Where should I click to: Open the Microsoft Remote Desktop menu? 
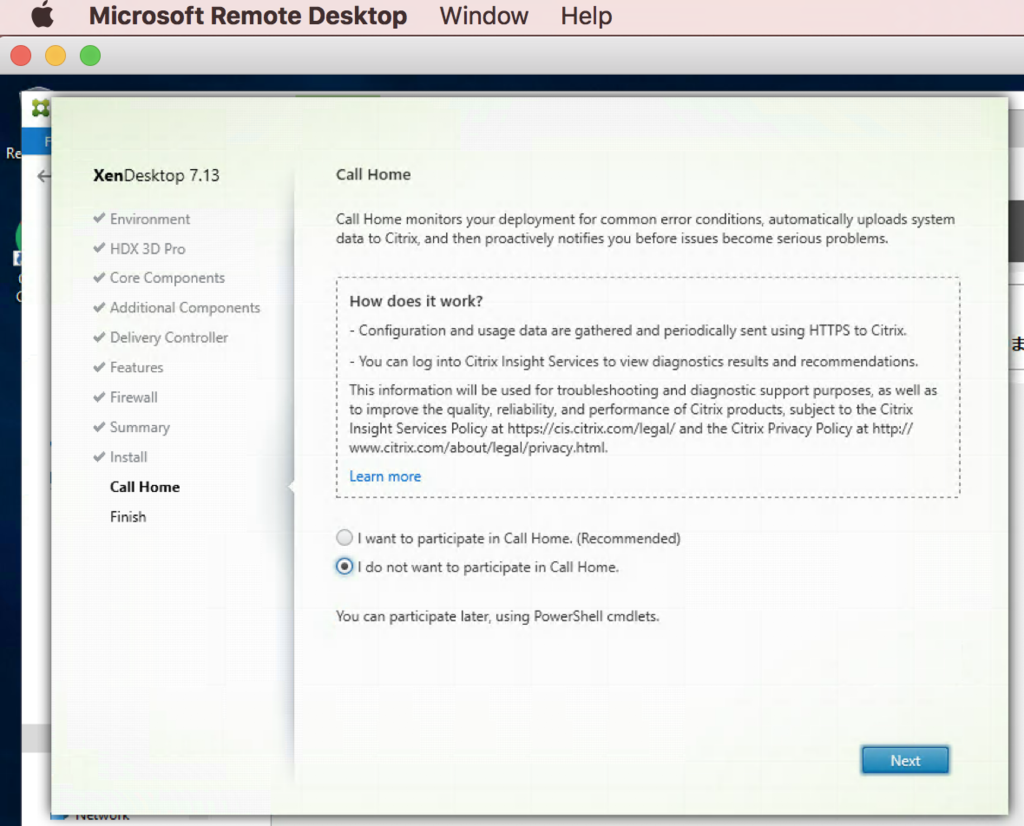[248, 15]
